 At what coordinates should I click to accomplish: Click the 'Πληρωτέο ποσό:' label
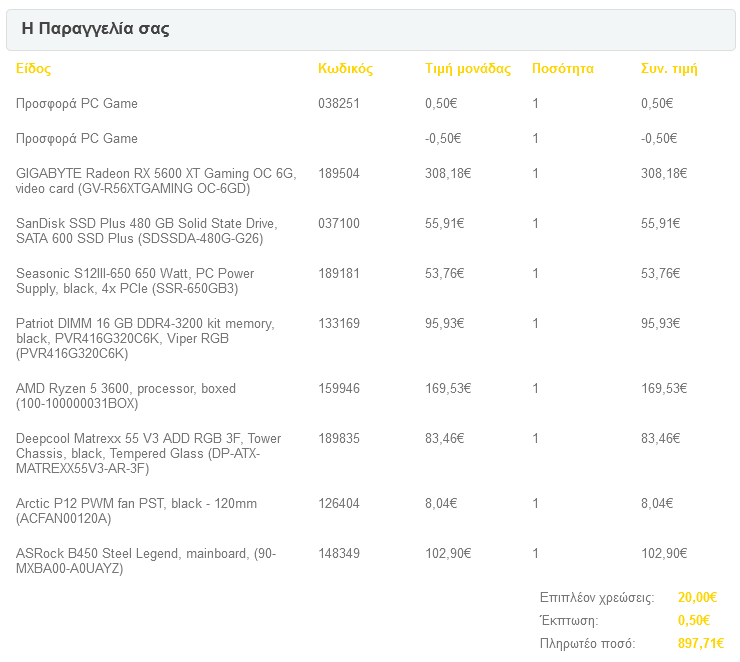pos(588,643)
